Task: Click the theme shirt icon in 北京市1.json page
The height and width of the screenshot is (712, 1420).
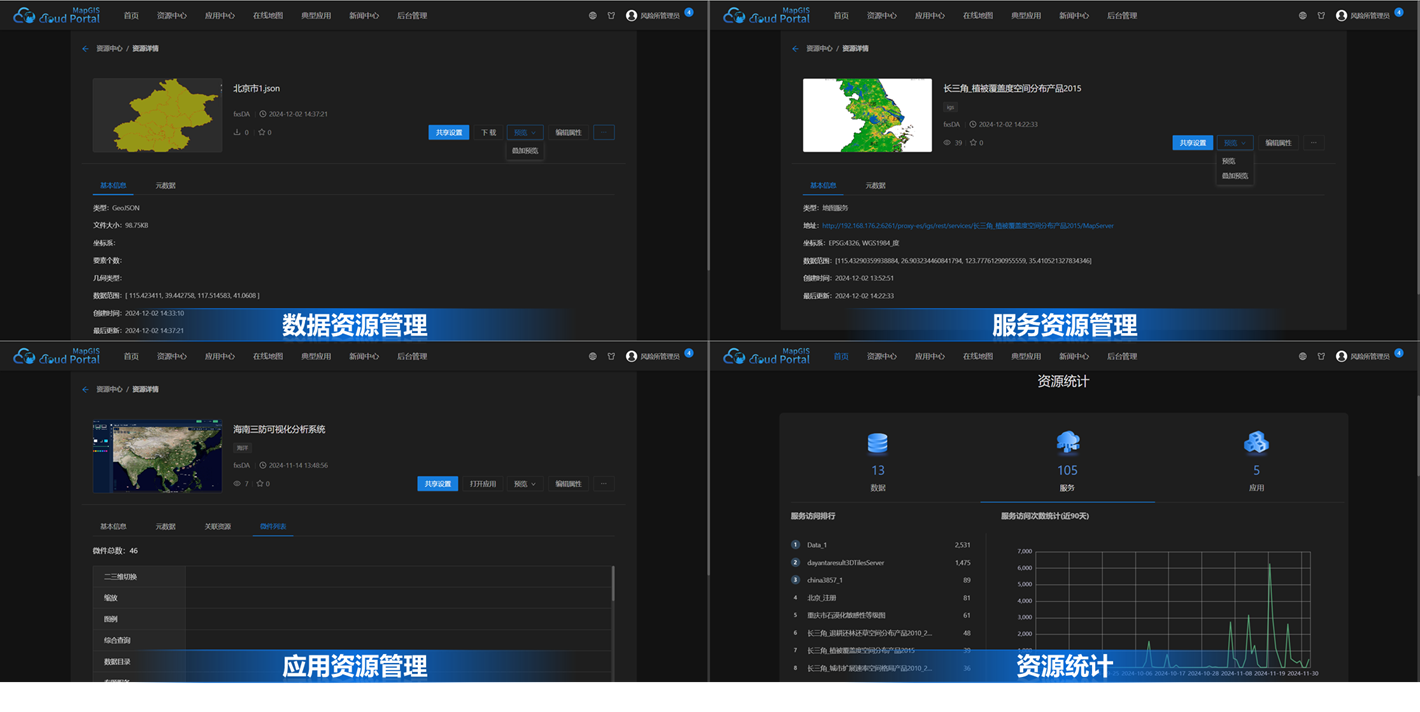Action: 610,16
